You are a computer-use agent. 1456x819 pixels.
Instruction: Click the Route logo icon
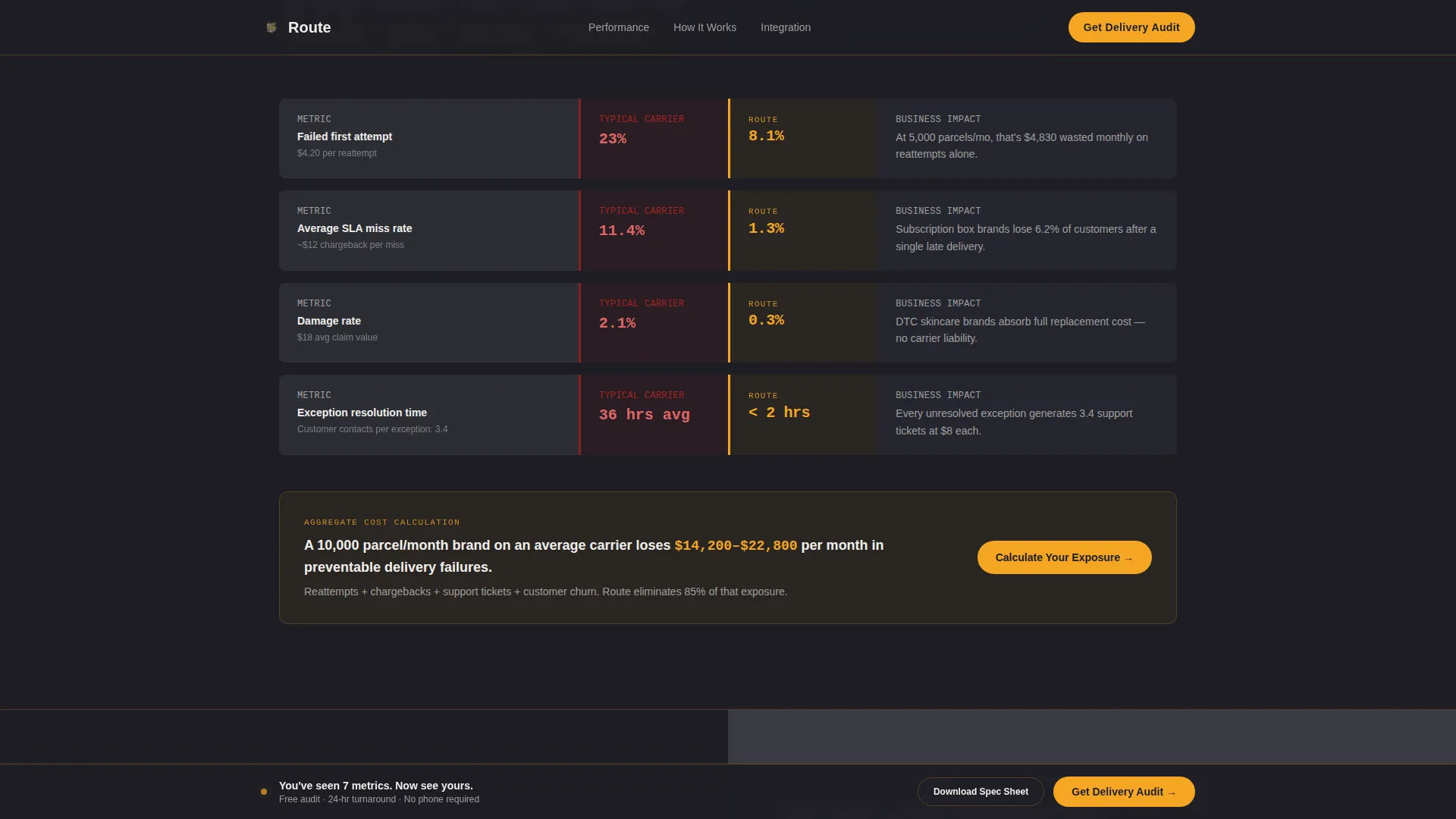tap(271, 27)
